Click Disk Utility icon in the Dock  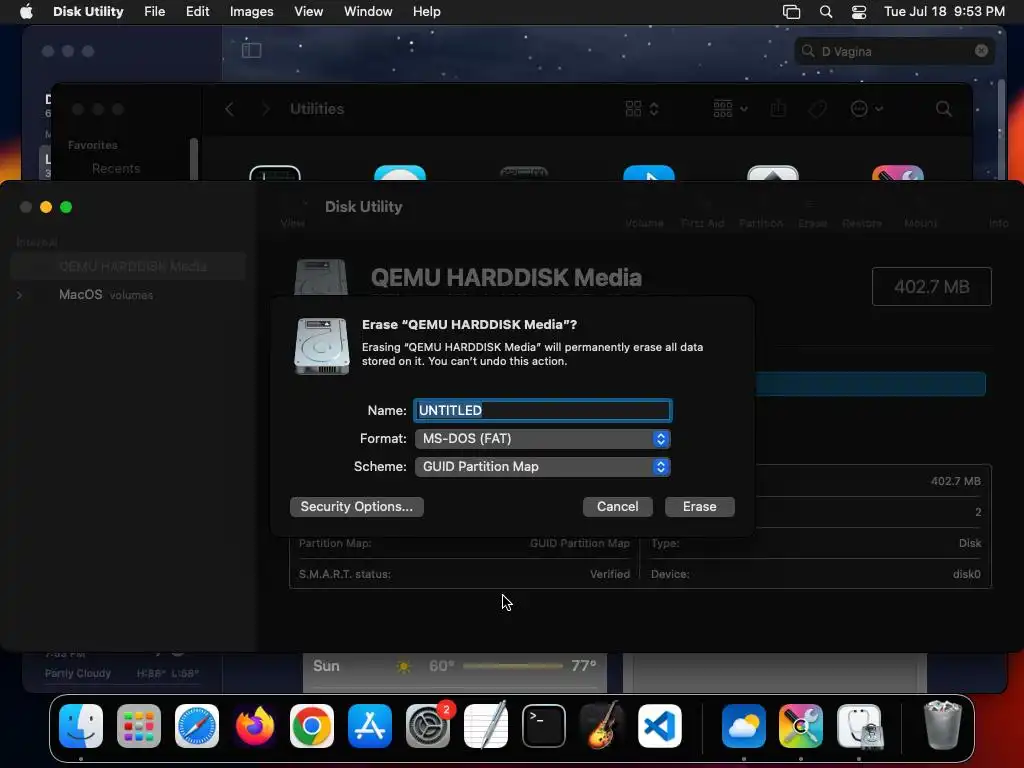(859, 726)
